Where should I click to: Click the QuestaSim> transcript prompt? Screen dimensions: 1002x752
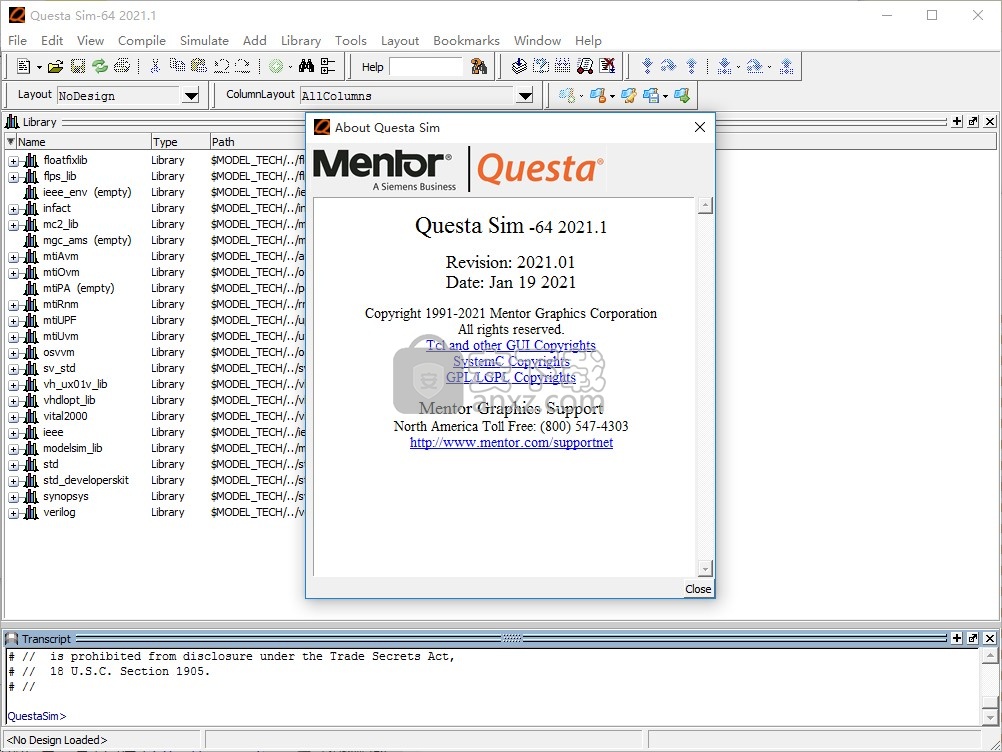36,716
